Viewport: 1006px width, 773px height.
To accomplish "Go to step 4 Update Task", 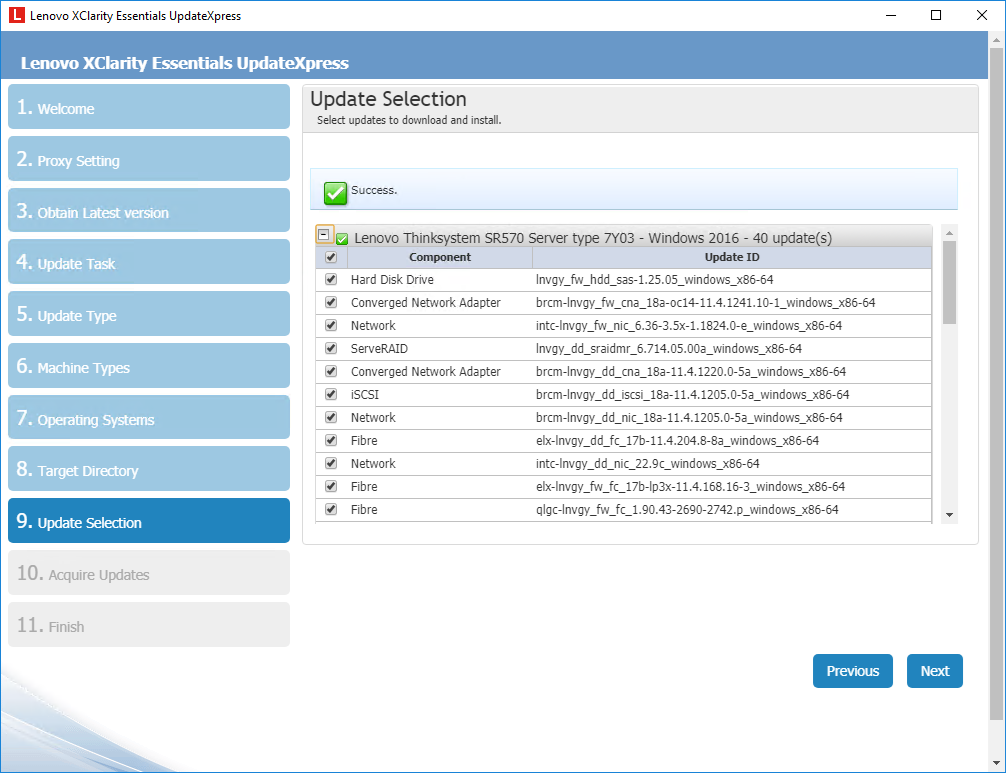I will pos(149,262).
